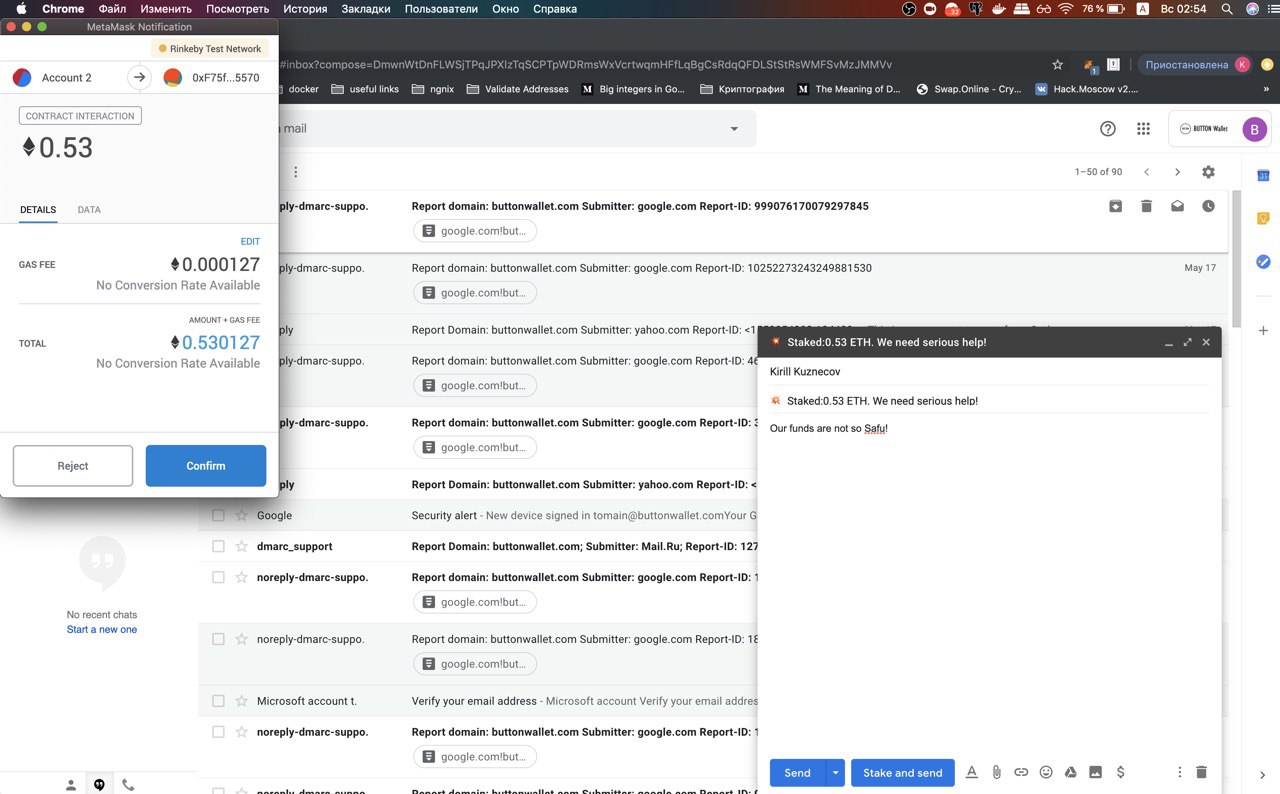The image size is (1280, 794).
Task: Show more hidden bookmarks
Action: point(1266,89)
